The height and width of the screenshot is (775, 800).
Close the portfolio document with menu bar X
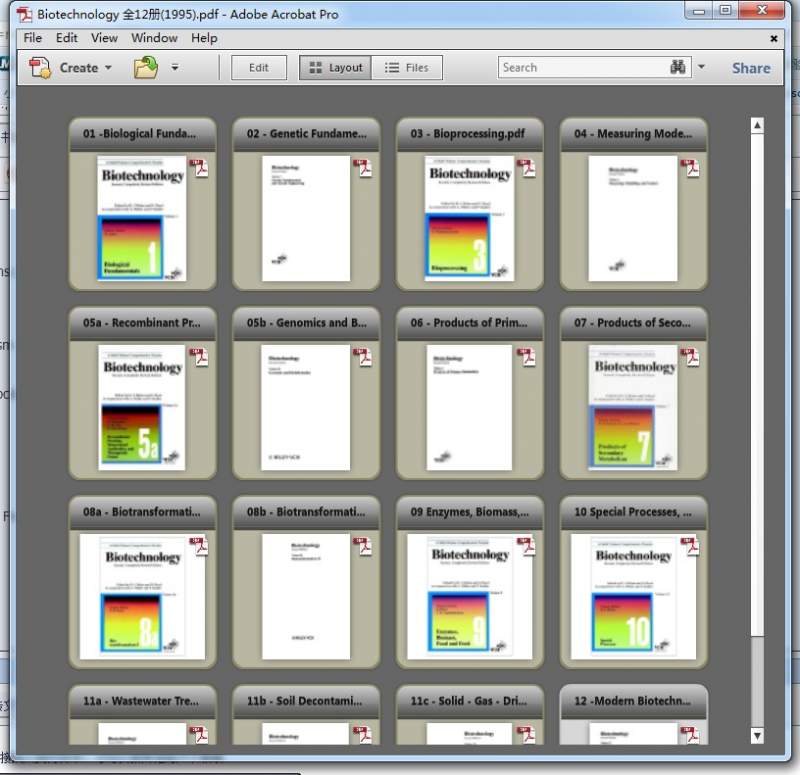point(773,38)
